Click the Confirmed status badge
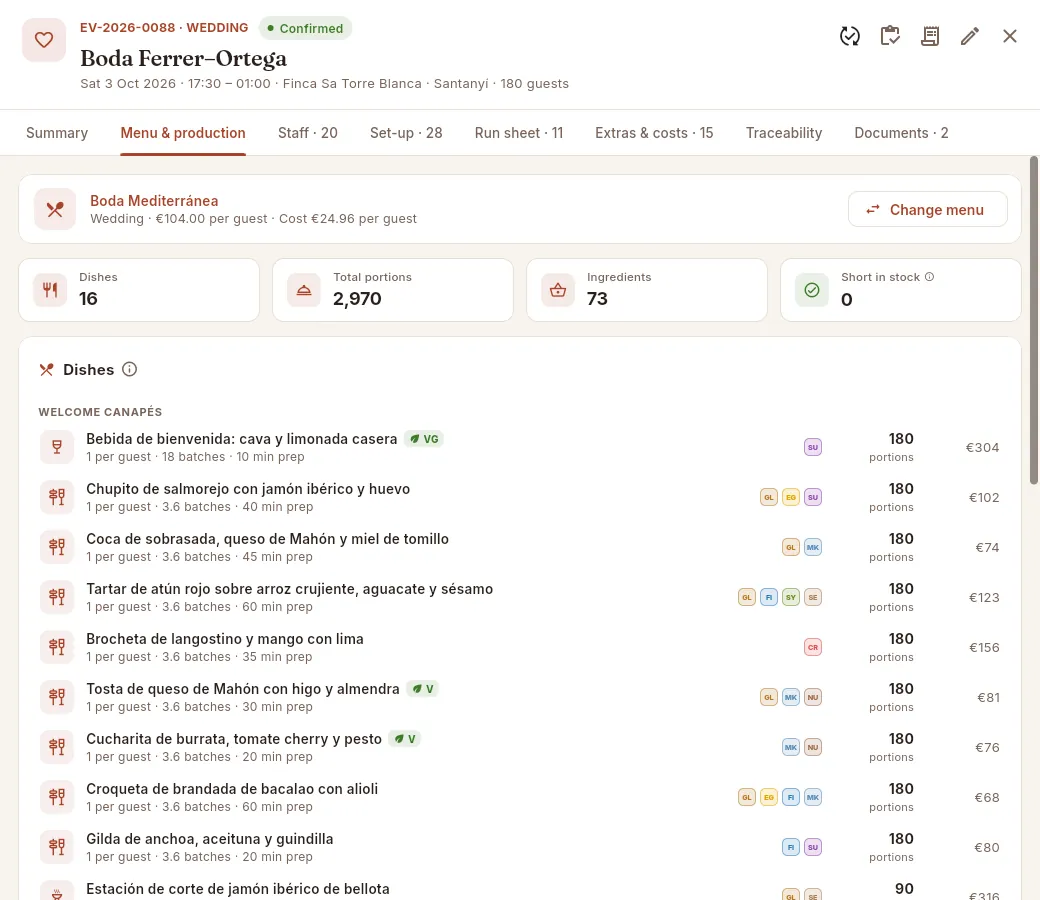This screenshot has width=1040, height=900. 305,29
